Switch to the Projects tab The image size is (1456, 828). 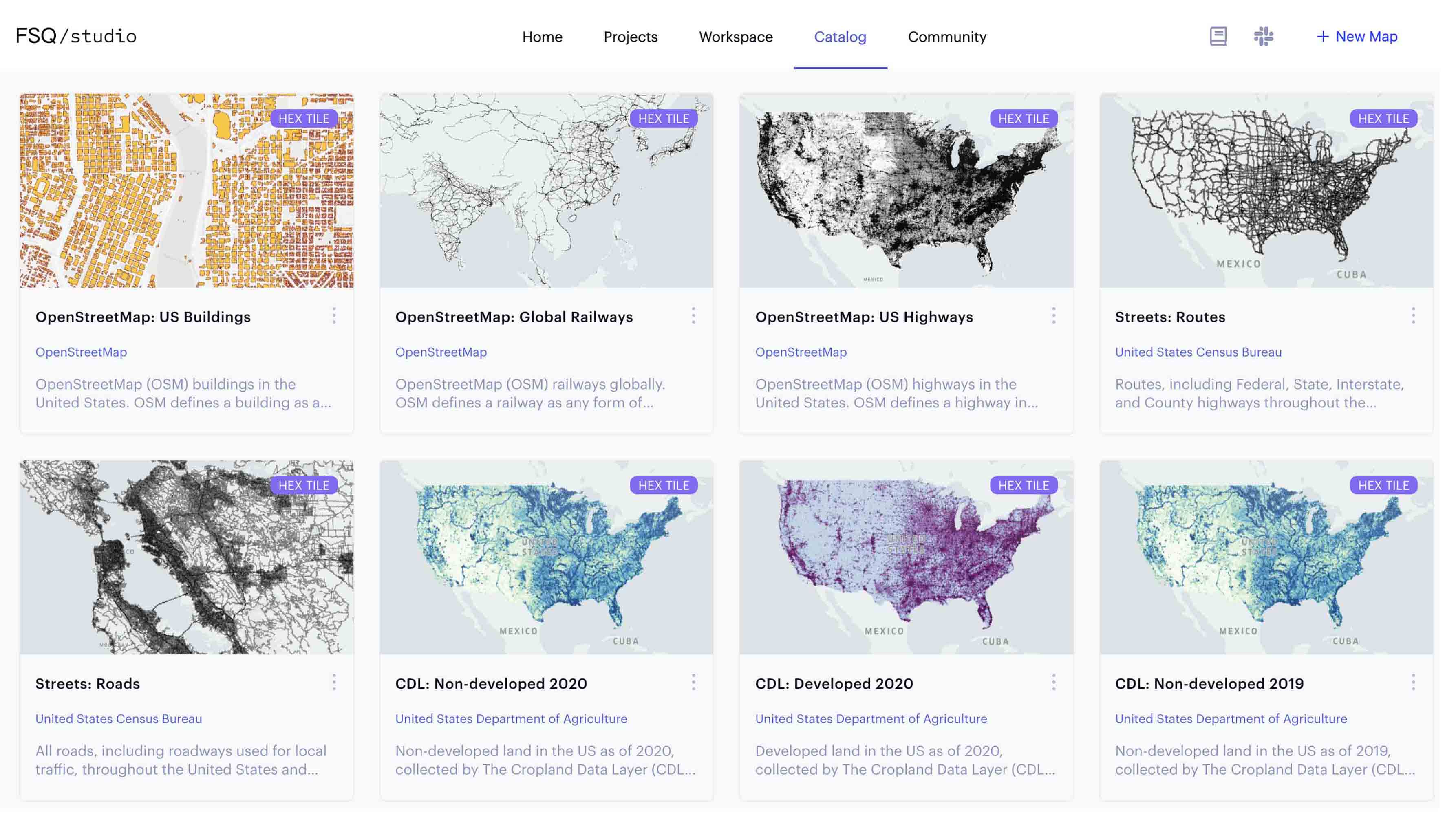(630, 37)
